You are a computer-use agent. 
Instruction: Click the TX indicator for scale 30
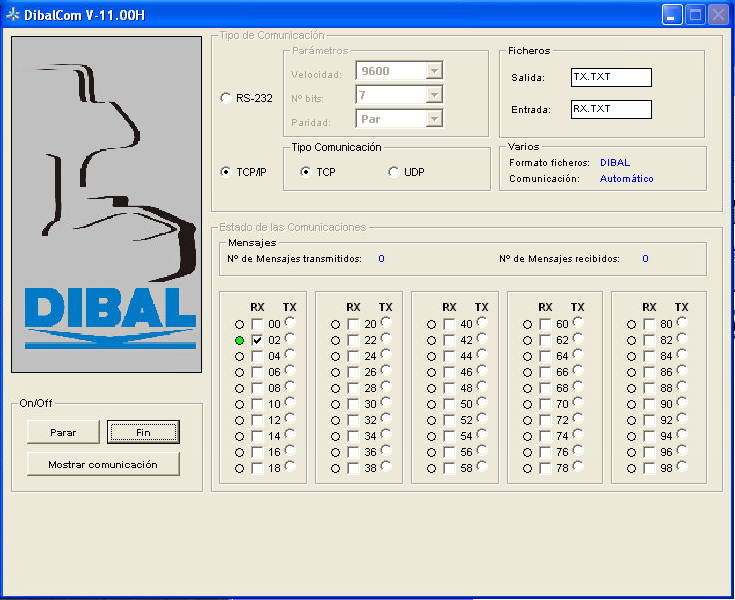coord(386,402)
